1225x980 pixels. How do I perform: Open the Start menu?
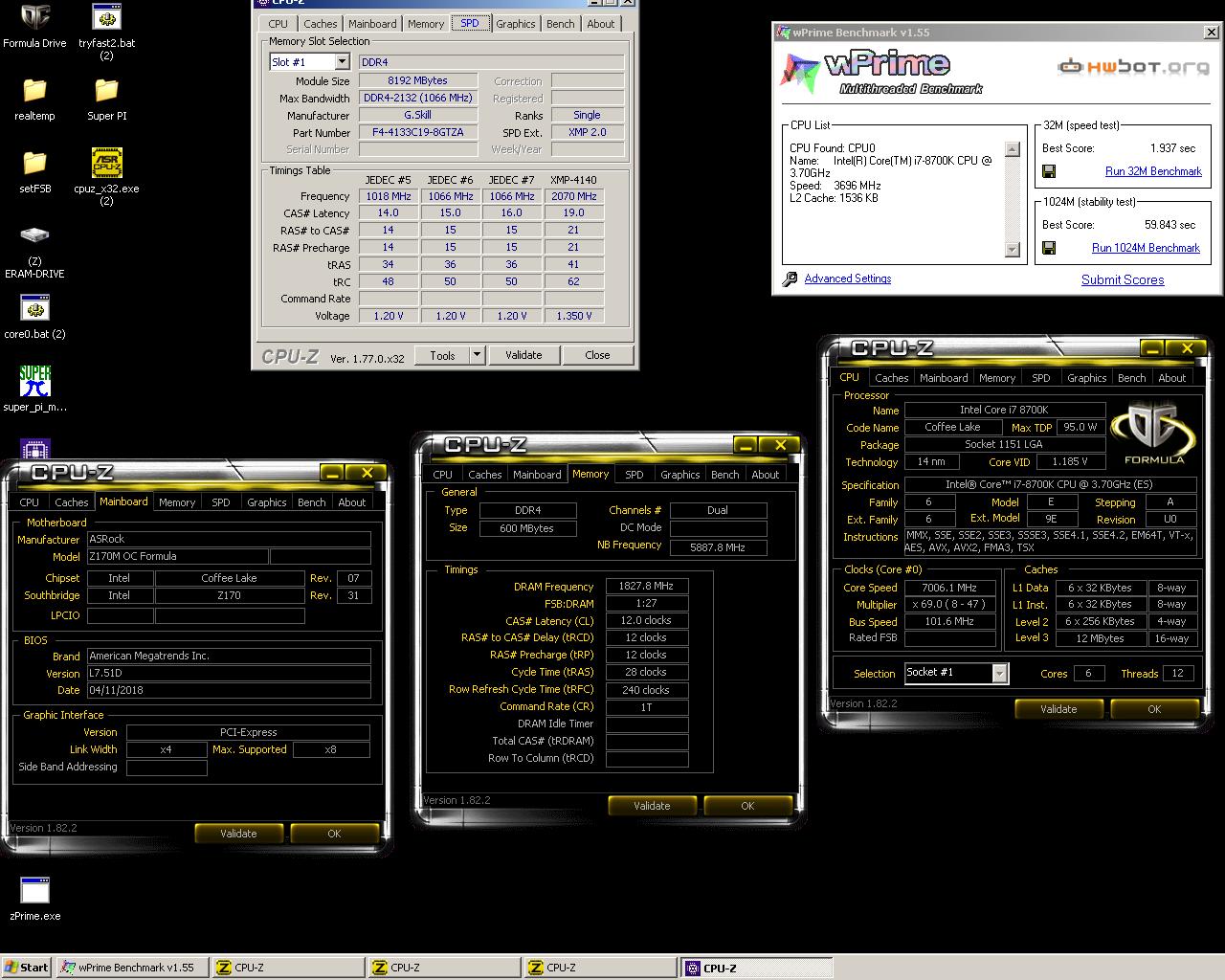[27, 968]
